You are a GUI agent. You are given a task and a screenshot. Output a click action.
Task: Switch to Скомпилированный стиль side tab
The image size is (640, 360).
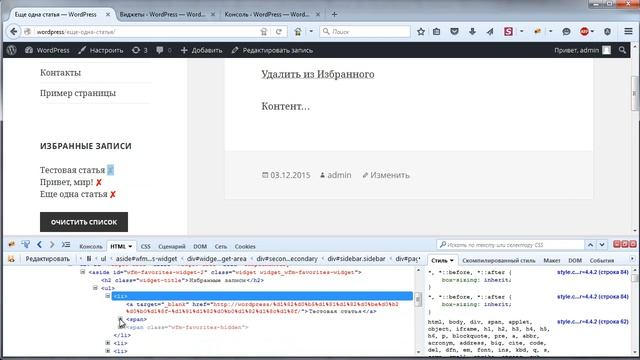coord(499,260)
